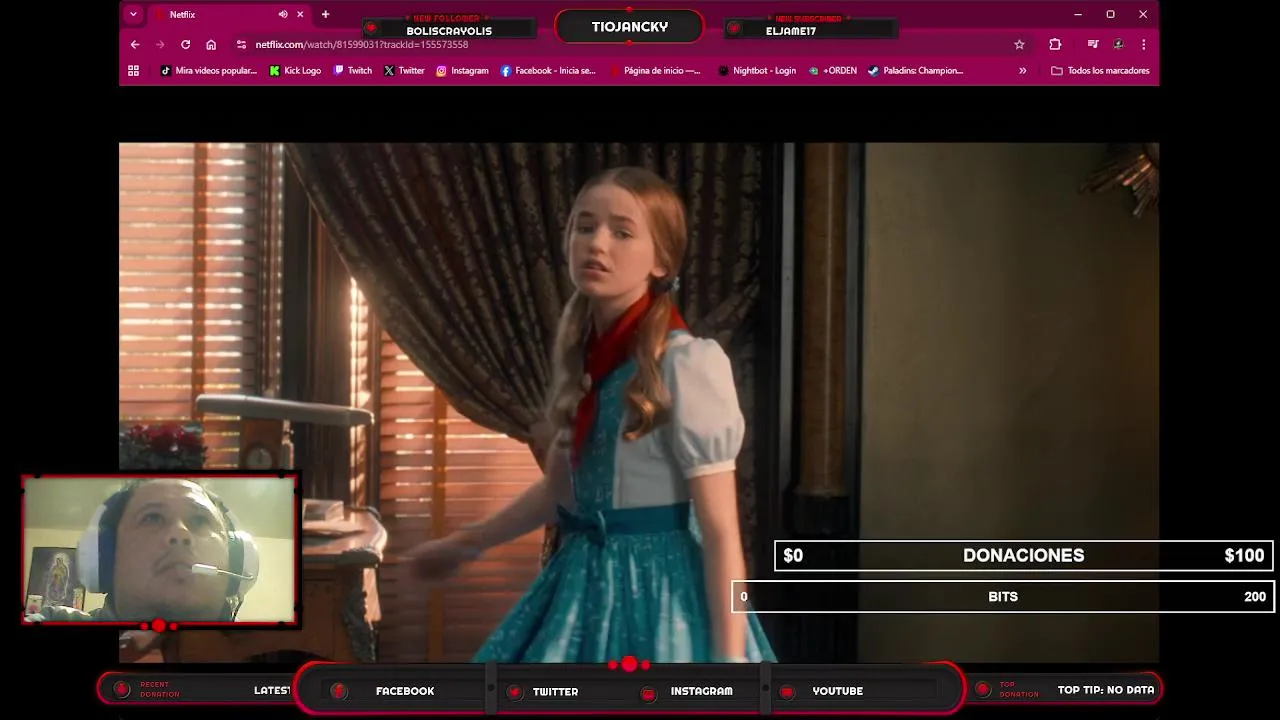1280x720 pixels.
Task: View site information icon in address bar
Action: click(241, 44)
